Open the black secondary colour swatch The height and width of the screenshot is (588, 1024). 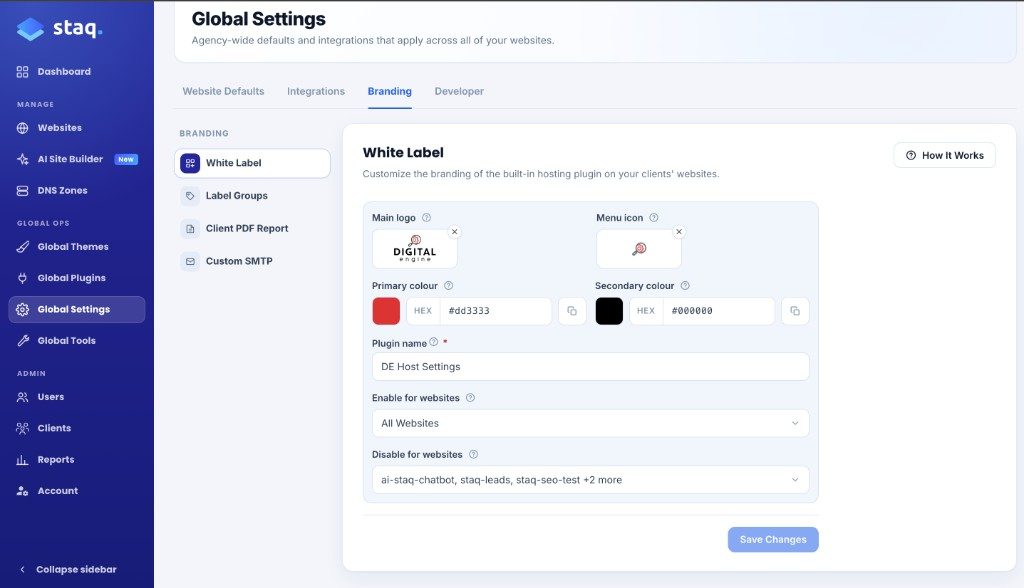point(609,311)
